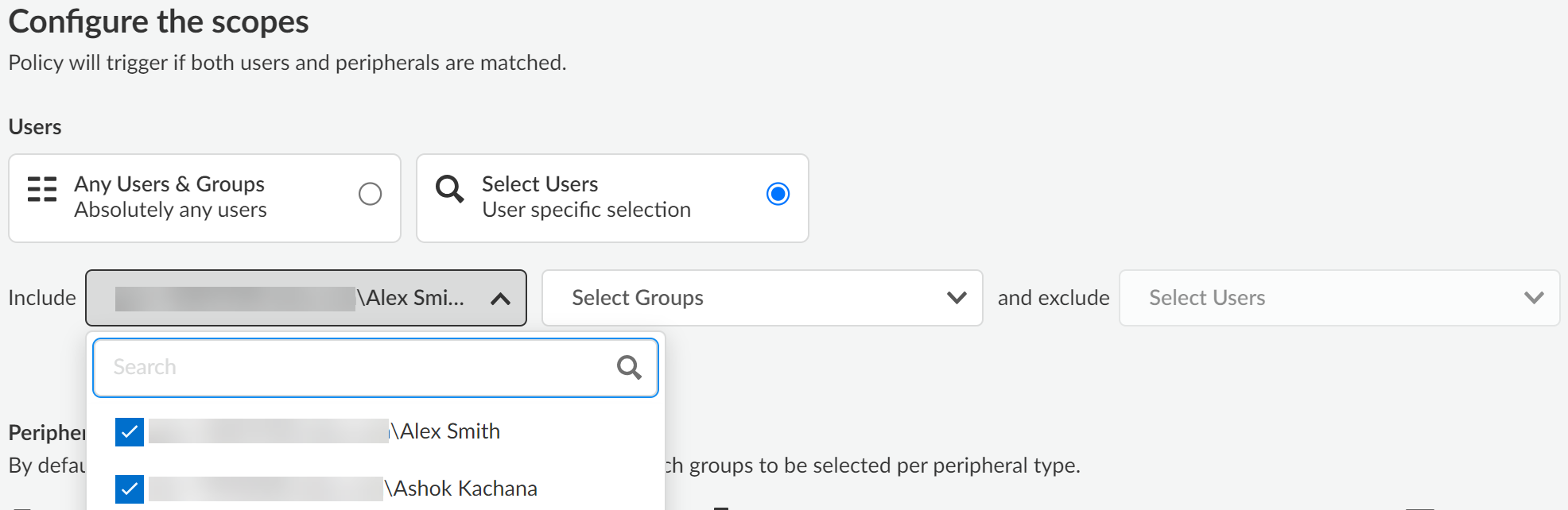The height and width of the screenshot is (510, 1568).
Task: Click the list icon for Any Users & Groups
Action: (42, 190)
